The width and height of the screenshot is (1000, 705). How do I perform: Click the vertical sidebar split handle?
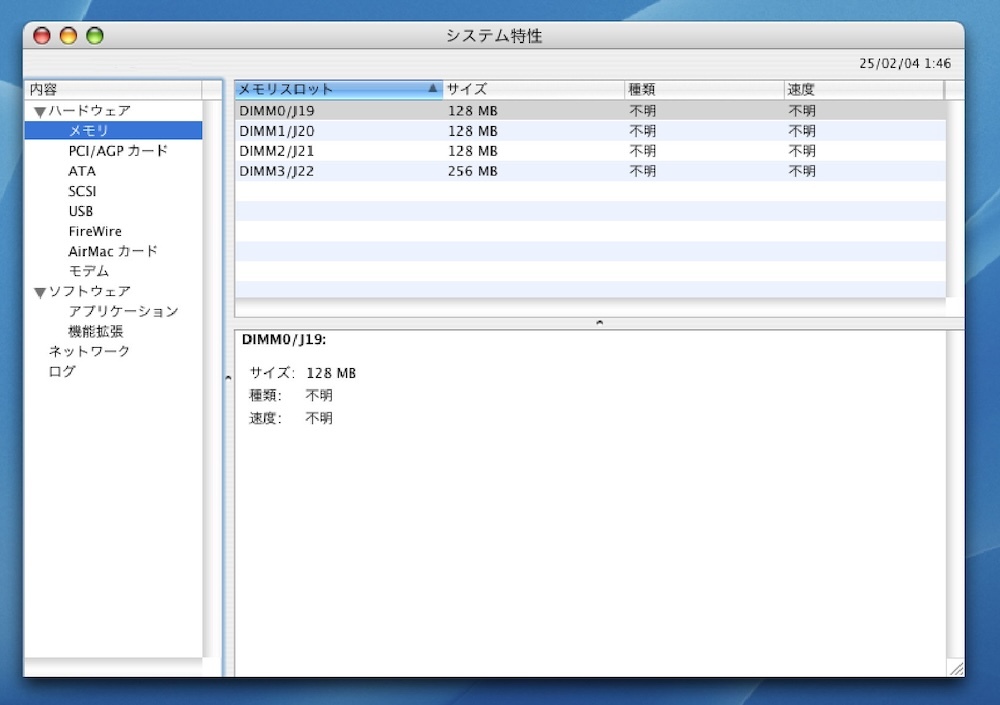(x=228, y=378)
